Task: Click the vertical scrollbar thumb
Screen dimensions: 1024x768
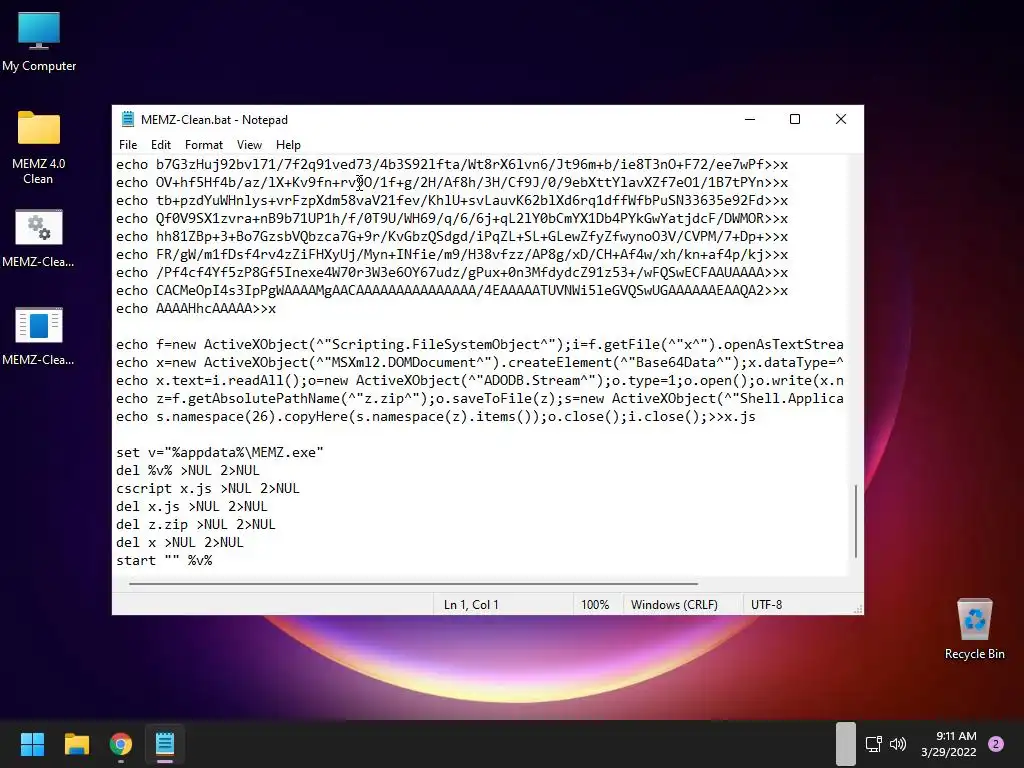Action: pyautogui.click(x=856, y=521)
